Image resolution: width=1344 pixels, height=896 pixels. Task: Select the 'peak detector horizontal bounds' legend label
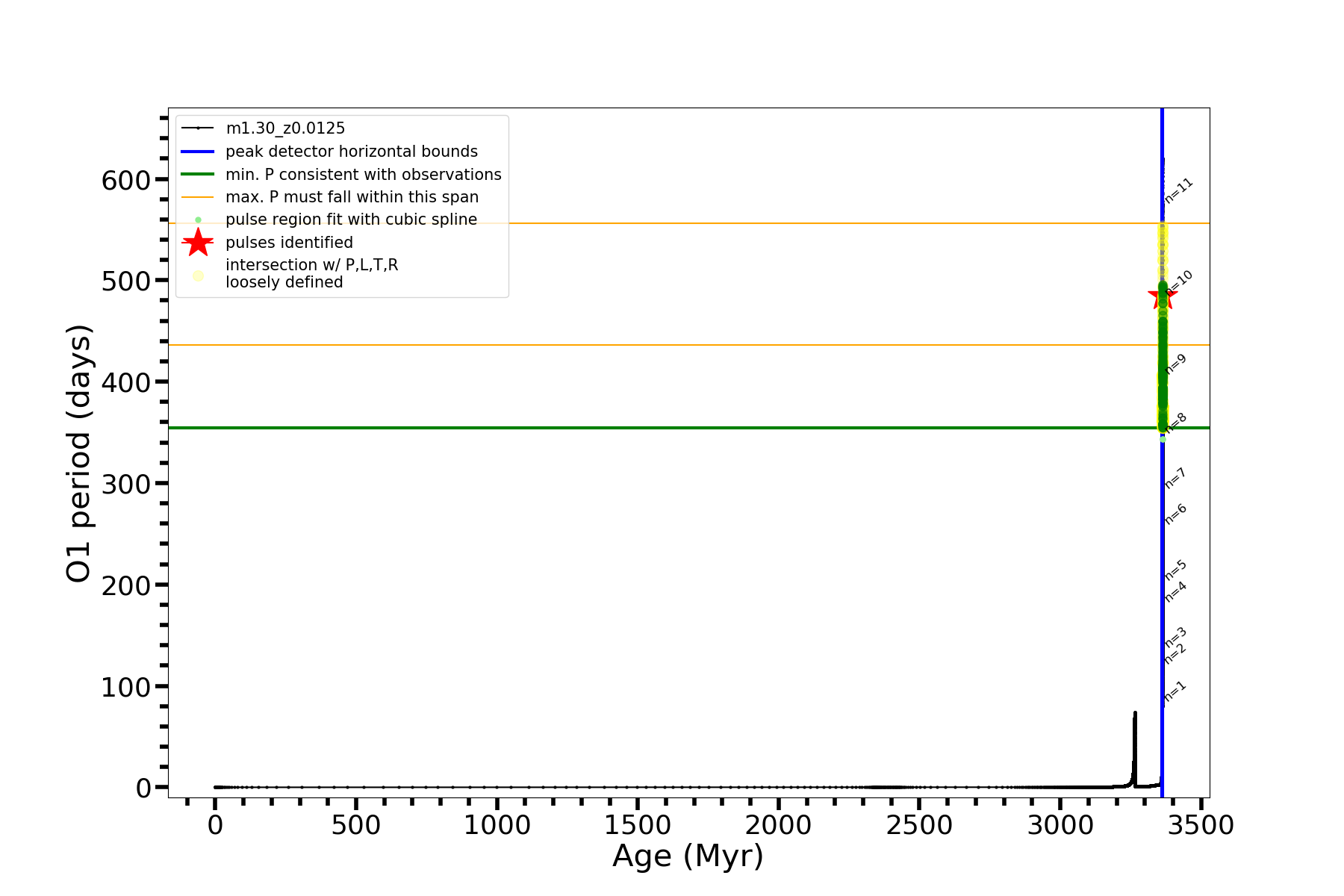click(351, 152)
